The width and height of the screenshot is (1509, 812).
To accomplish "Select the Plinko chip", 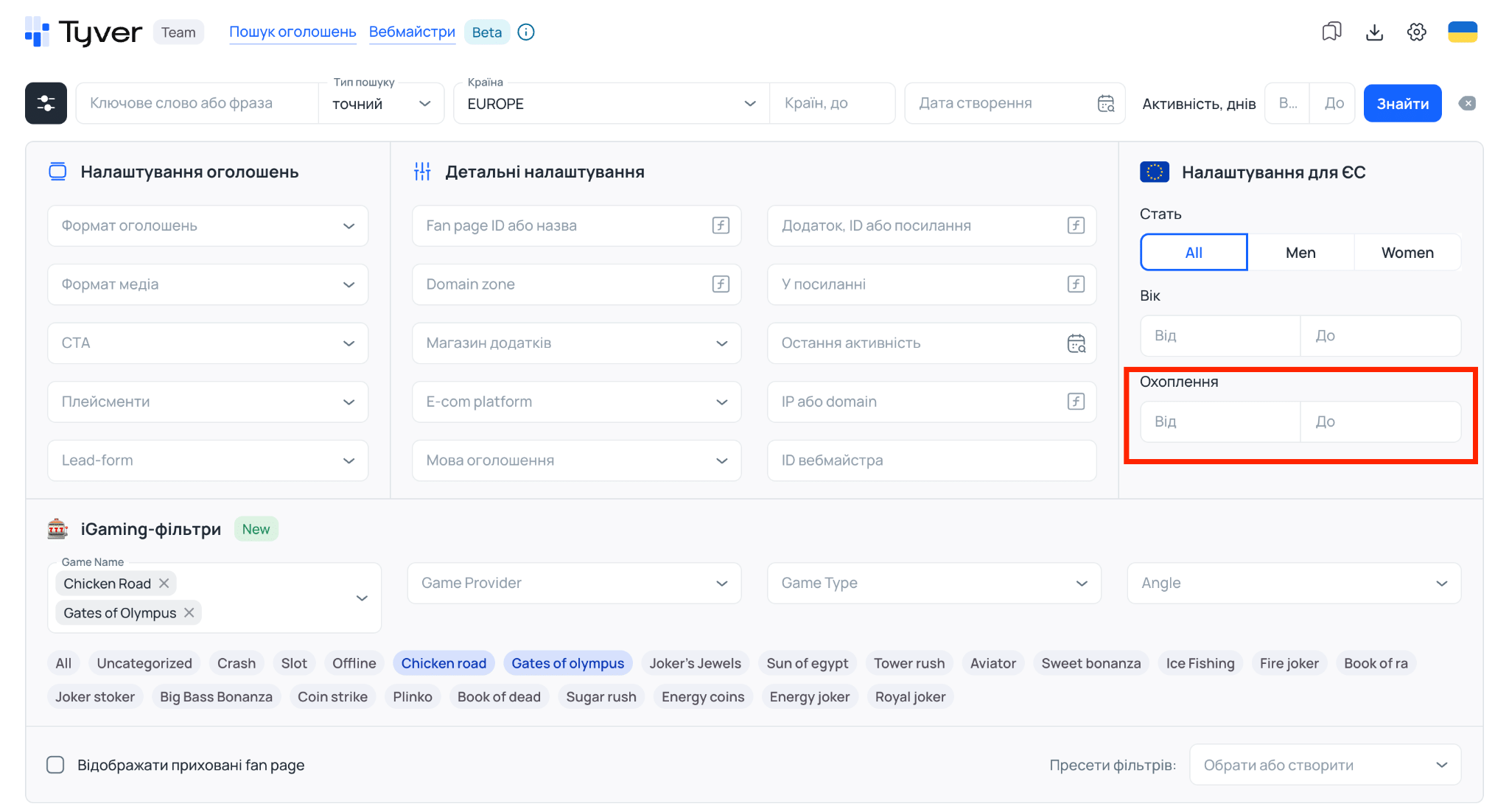I will [412, 697].
